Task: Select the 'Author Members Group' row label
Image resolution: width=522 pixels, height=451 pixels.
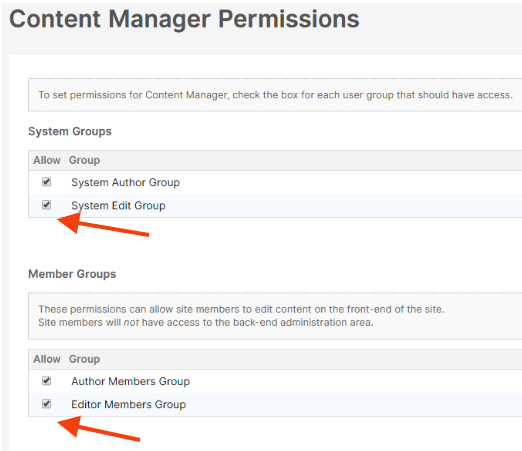Action: [x=130, y=381]
